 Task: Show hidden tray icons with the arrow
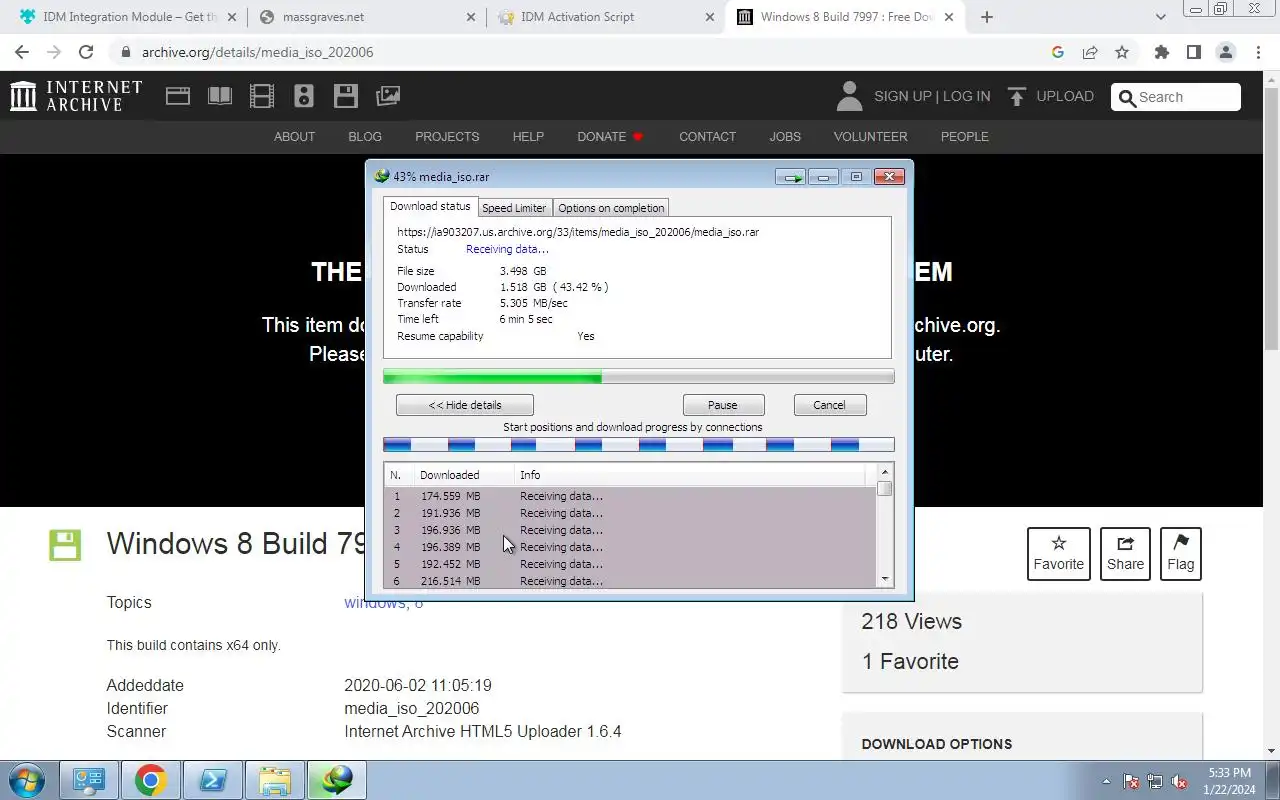1106,781
